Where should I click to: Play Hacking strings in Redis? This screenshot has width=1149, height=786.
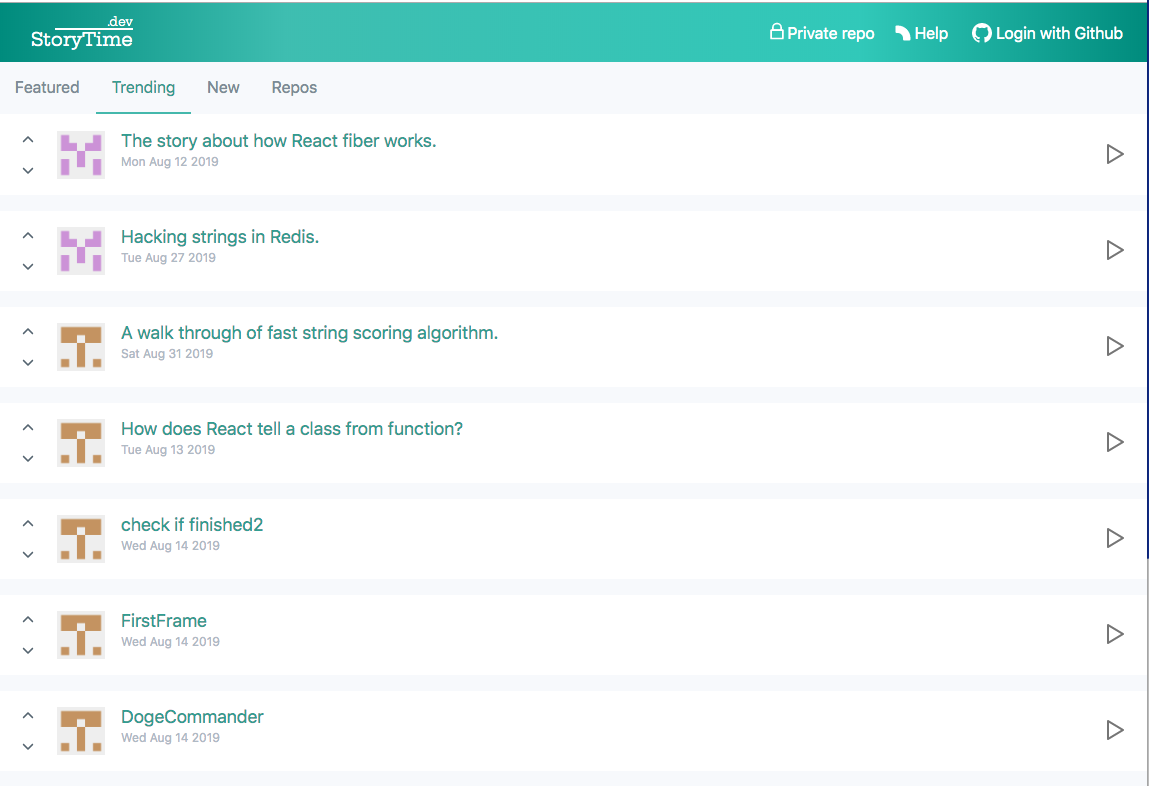[1115, 250]
